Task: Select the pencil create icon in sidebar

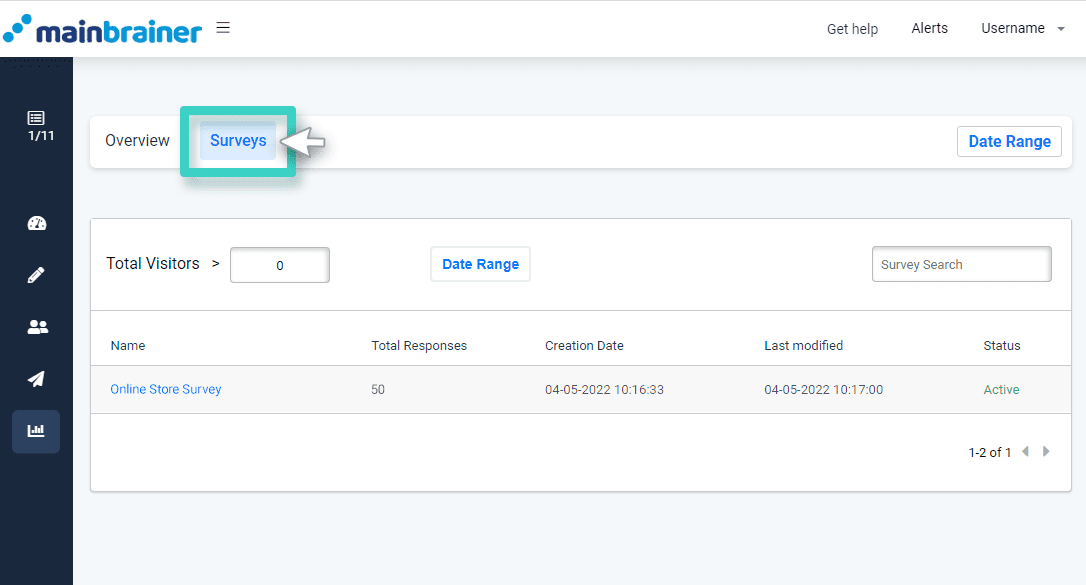Action: point(36,275)
